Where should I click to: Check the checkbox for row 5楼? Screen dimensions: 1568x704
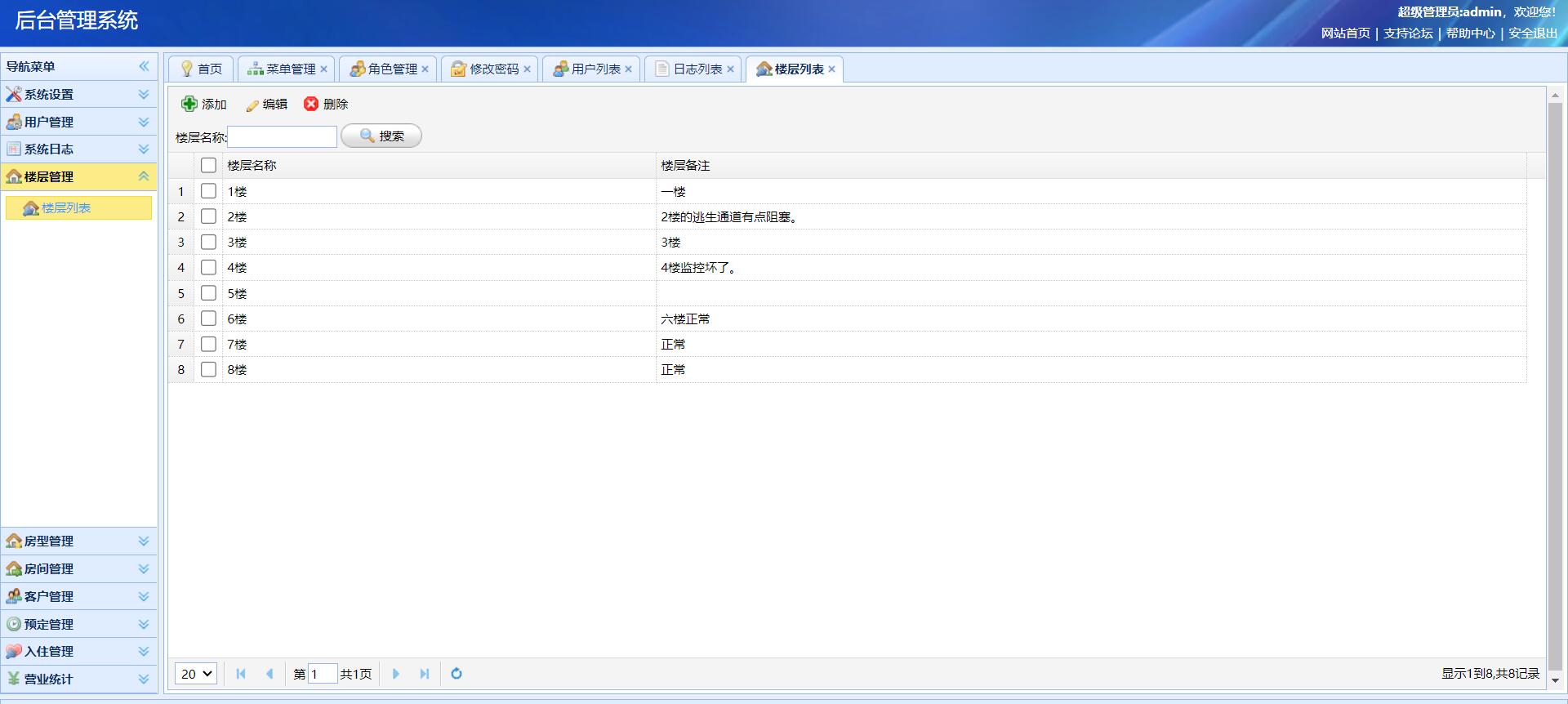[x=208, y=293]
